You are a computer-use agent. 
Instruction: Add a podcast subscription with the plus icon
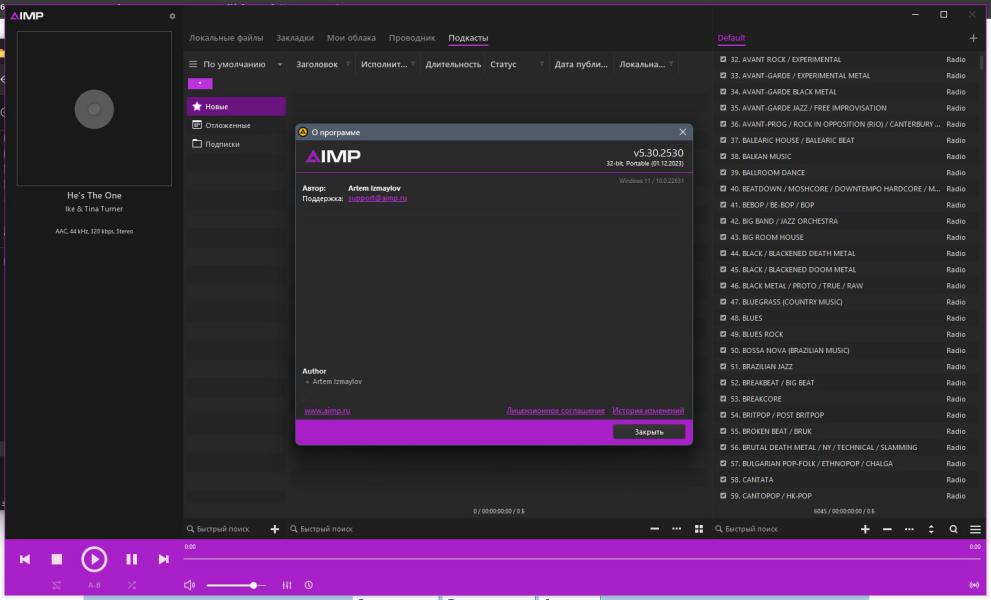tap(275, 529)
